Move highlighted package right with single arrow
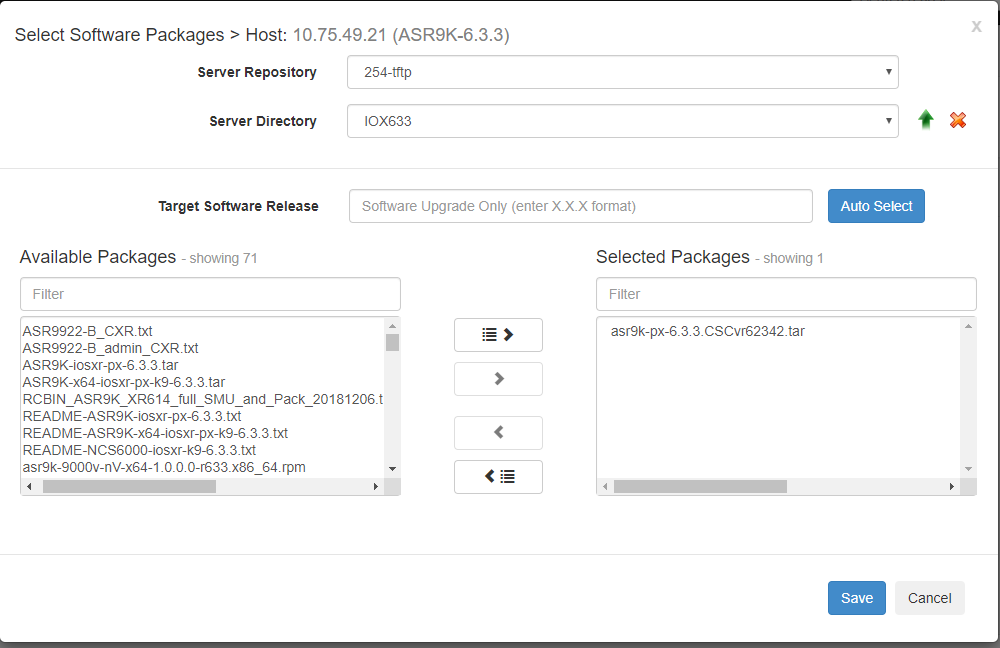This screenshot has height=648, width=1000. pyautogui.click(x=498, y=379)
